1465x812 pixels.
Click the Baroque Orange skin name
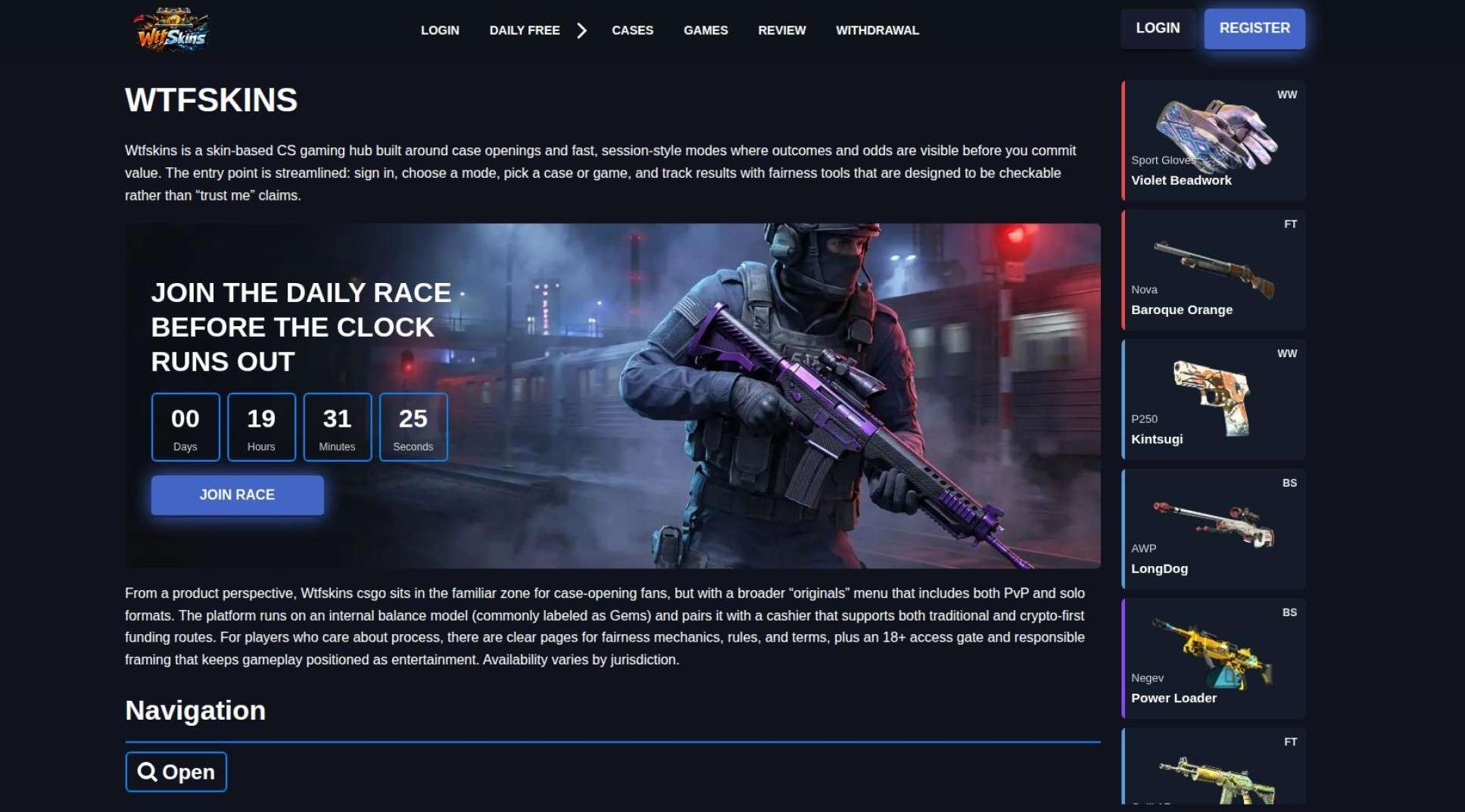click(x=1182, y=310)
